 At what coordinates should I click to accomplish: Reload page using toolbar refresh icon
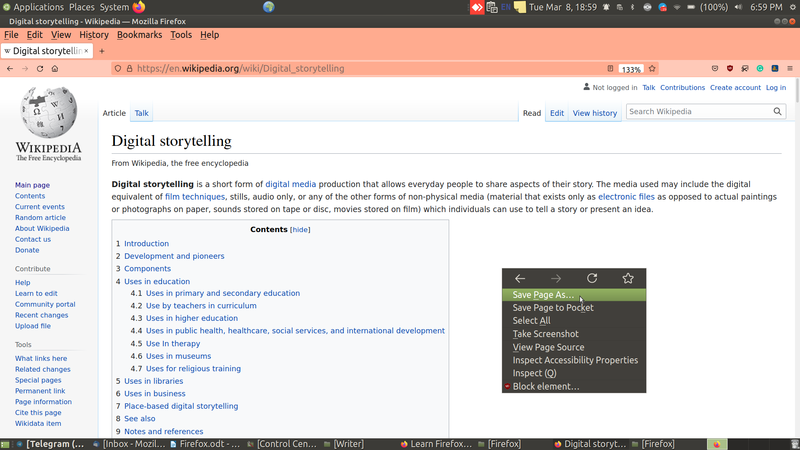40,68
